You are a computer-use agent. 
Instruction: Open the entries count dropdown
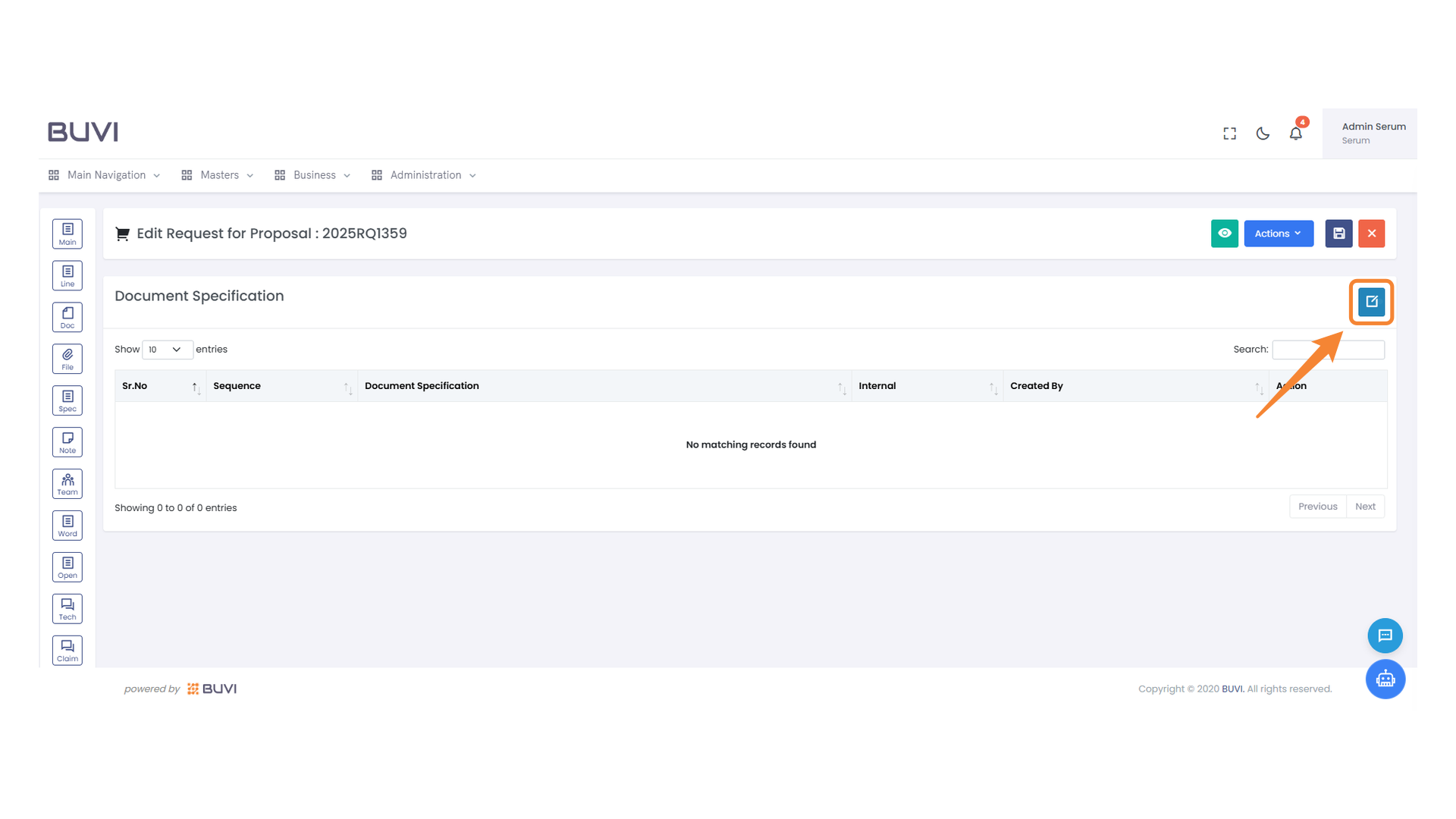click(167, 350)
